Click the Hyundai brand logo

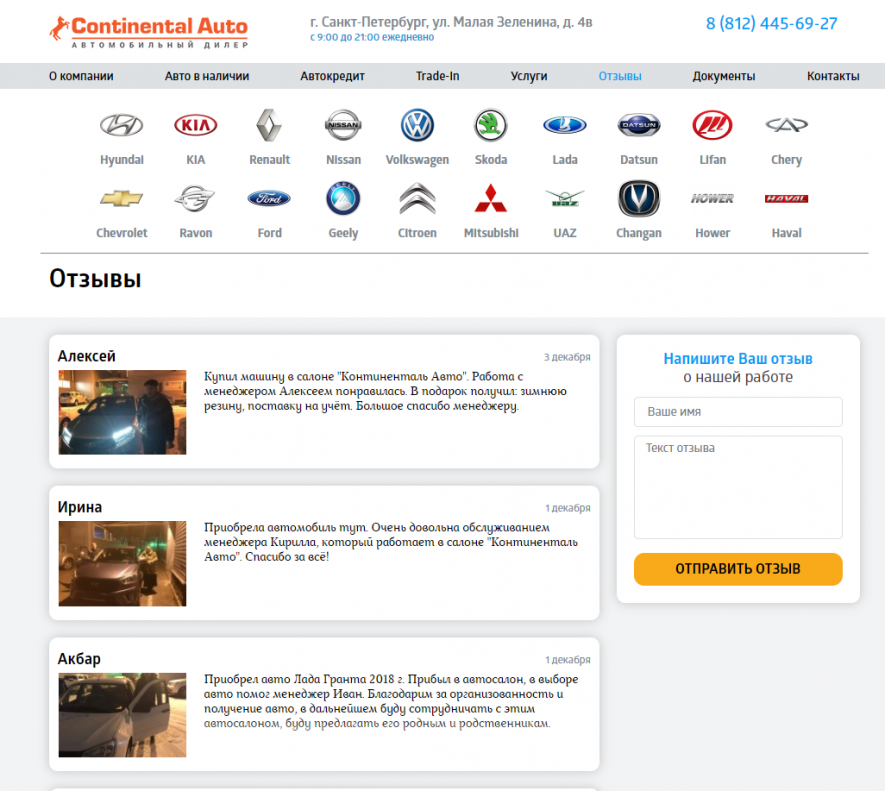(121, 125)
